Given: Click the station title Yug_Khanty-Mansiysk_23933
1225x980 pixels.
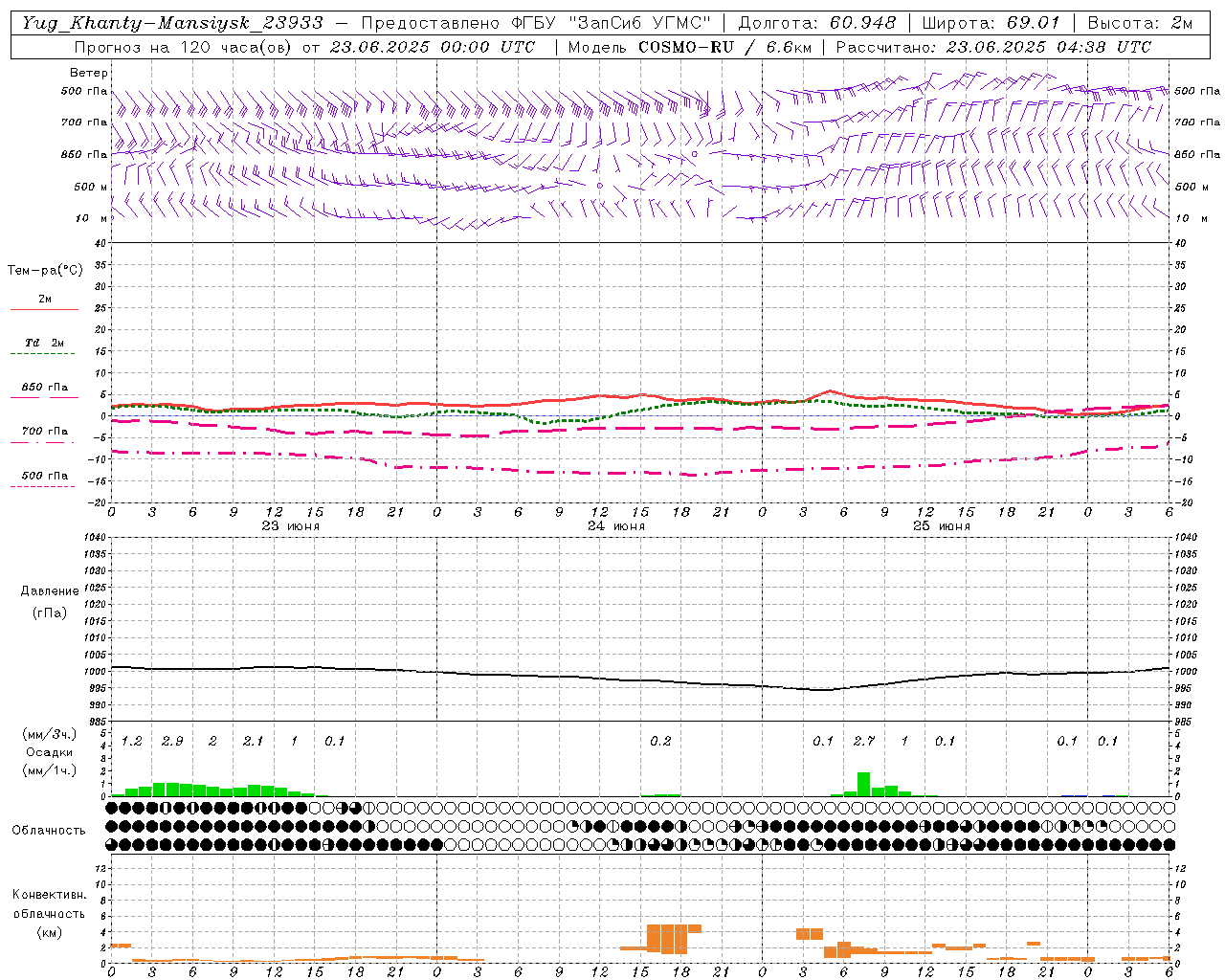Looking at the screenshot, I should click(x=172, y=23).
